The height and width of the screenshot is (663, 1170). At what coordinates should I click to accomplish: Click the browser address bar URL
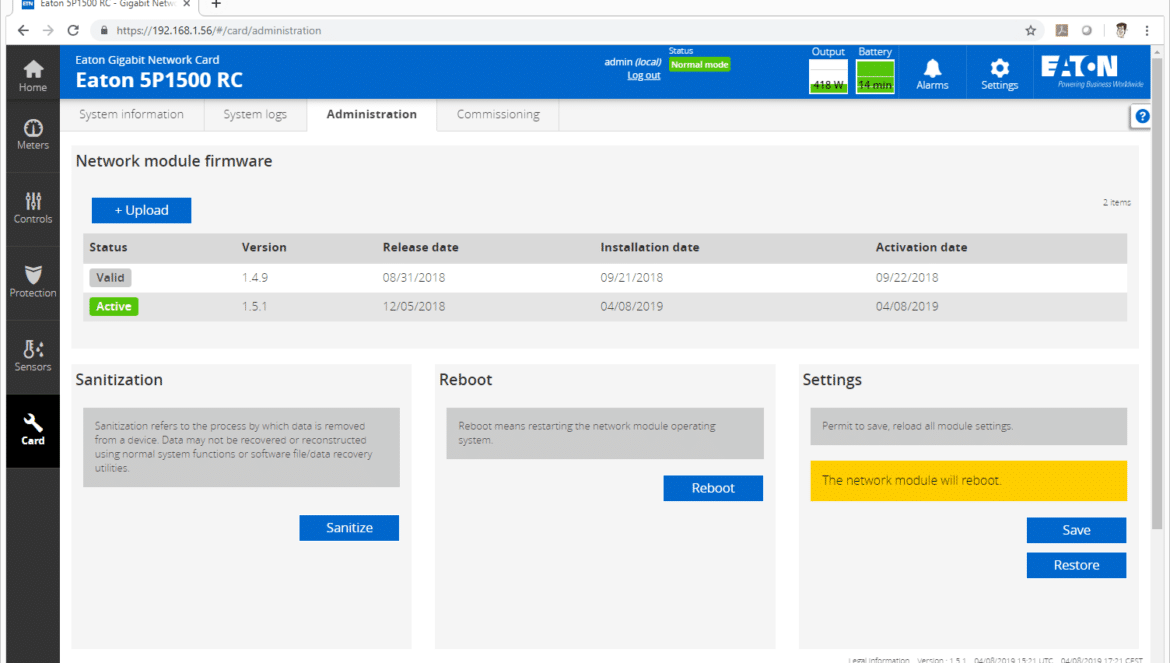pyautogui.click(x=219, y=31)
